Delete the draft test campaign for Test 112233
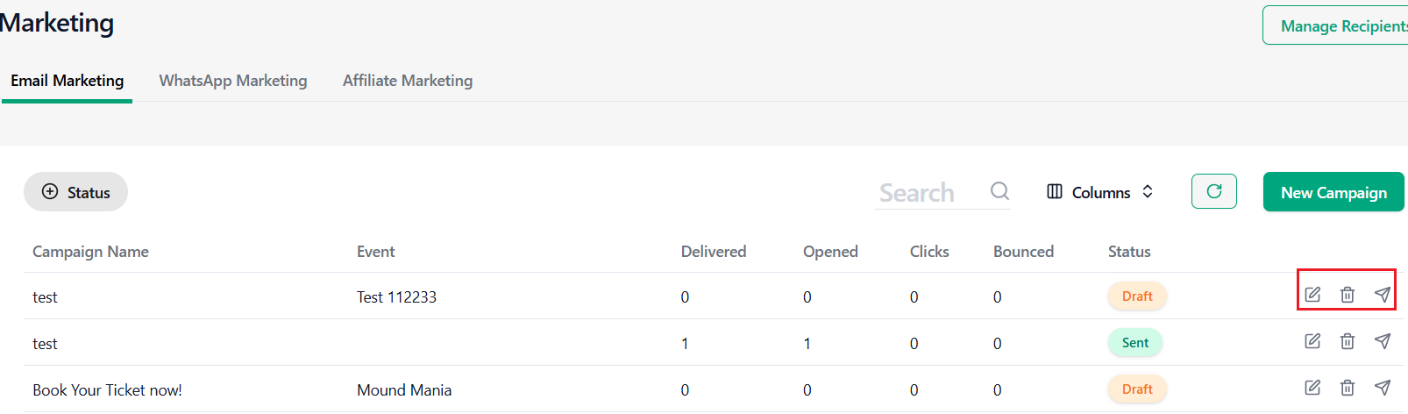The height and width of the screenshot is (414, 1408). [x=1348, y=295]
